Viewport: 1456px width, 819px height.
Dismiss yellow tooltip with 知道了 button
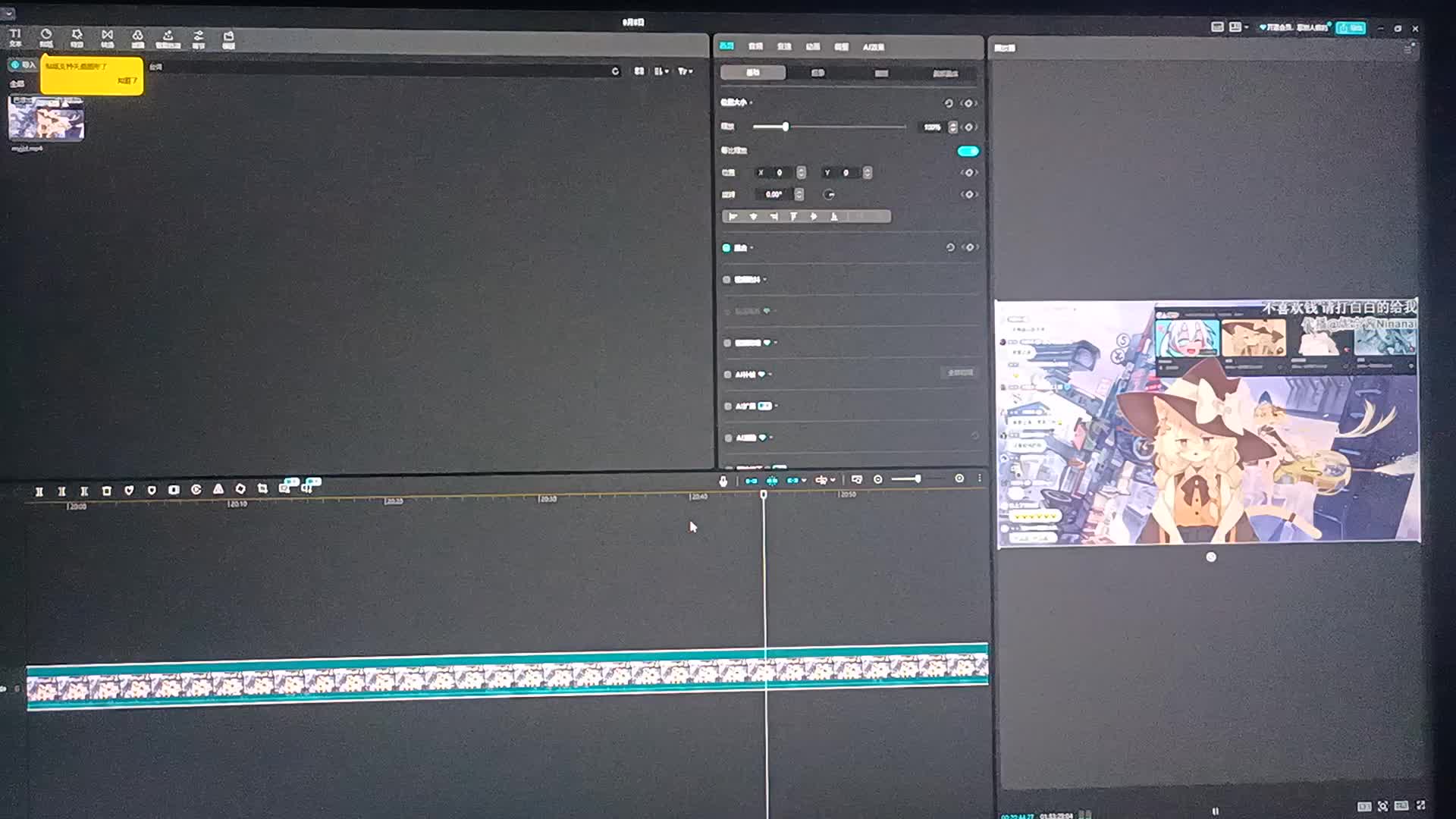click(127, 80)
